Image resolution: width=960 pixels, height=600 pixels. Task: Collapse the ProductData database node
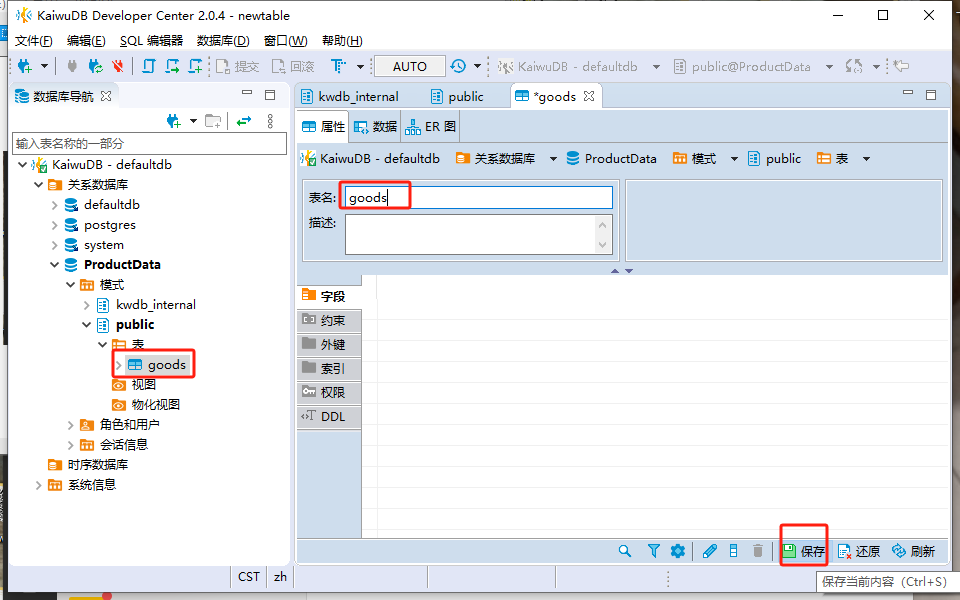pyautogui.click(x=54, y=264)
